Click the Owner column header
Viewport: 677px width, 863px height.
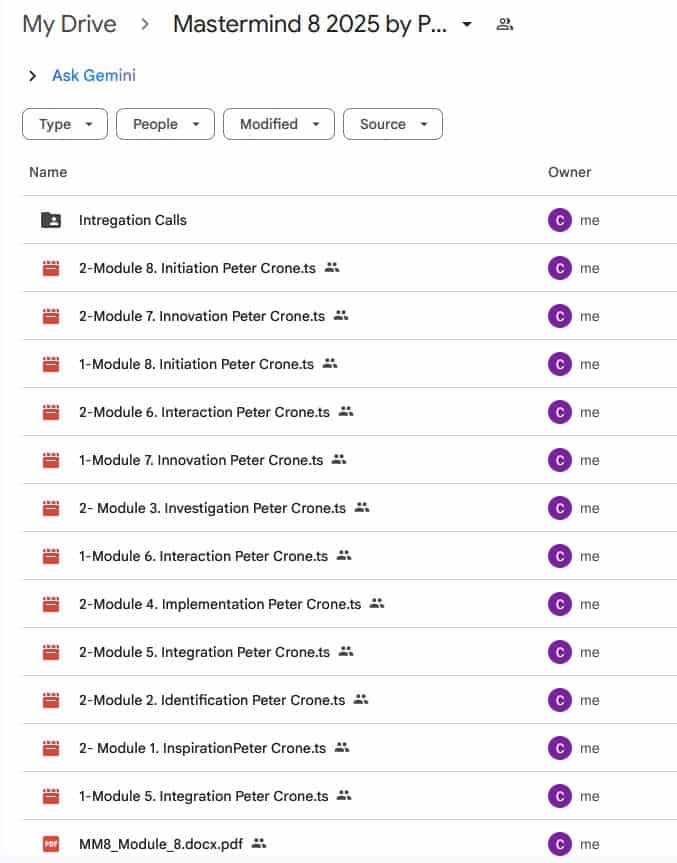[x=569, y=172]
